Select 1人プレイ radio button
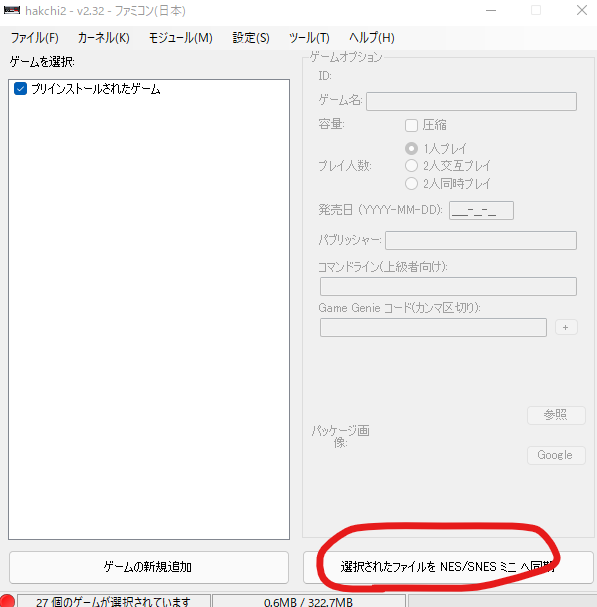Viewport: 597px width, 607px height. (x=411, y=148)
